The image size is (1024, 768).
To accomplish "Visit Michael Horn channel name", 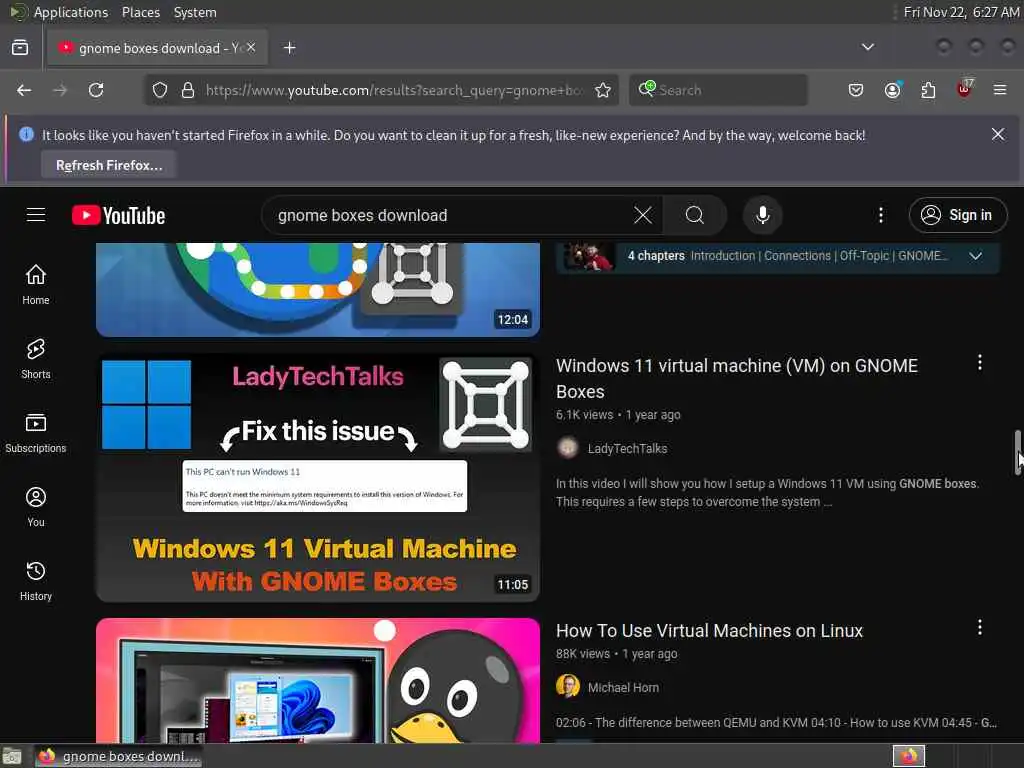I will (623, 688).
